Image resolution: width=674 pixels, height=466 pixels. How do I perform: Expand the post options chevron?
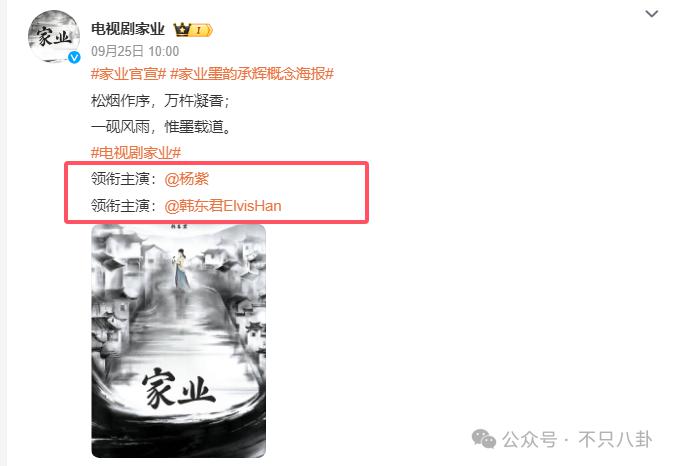(x=652, y=14)
